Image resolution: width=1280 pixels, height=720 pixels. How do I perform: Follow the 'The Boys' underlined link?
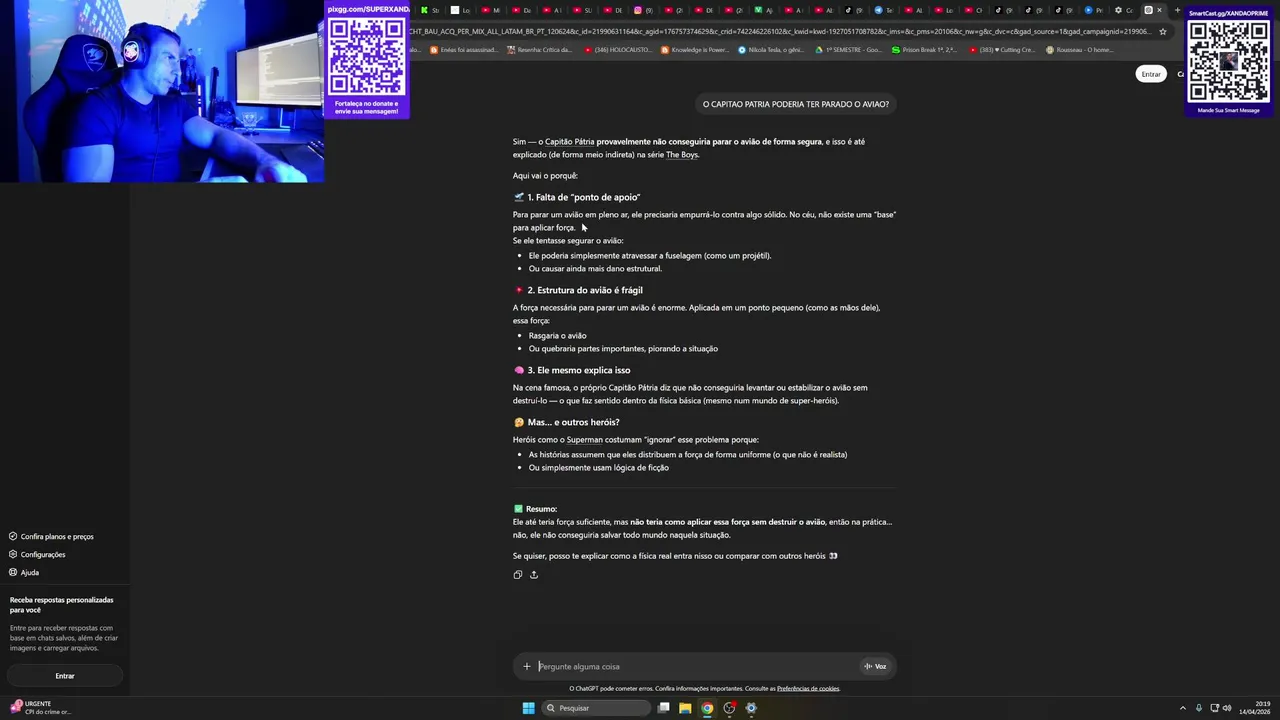click(x=682, y=155)
